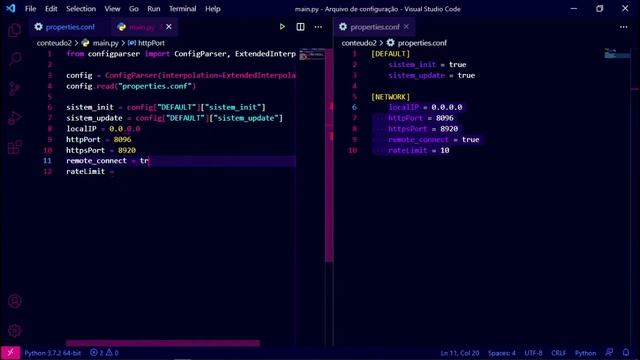
Task: Select Python 3.7.2 64-bit interpreter
Action: tap(53, 353)
